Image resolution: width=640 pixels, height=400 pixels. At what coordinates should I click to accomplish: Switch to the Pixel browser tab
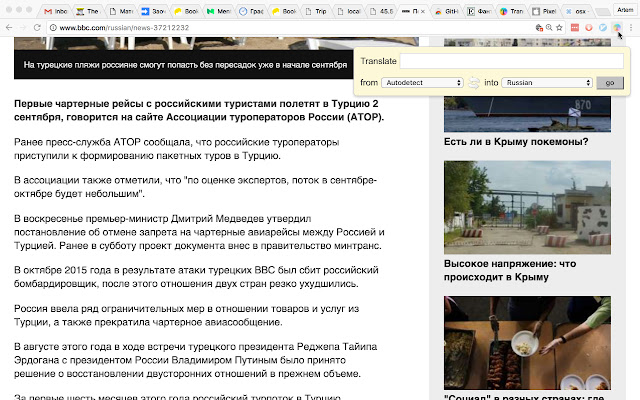coord(547,9)
